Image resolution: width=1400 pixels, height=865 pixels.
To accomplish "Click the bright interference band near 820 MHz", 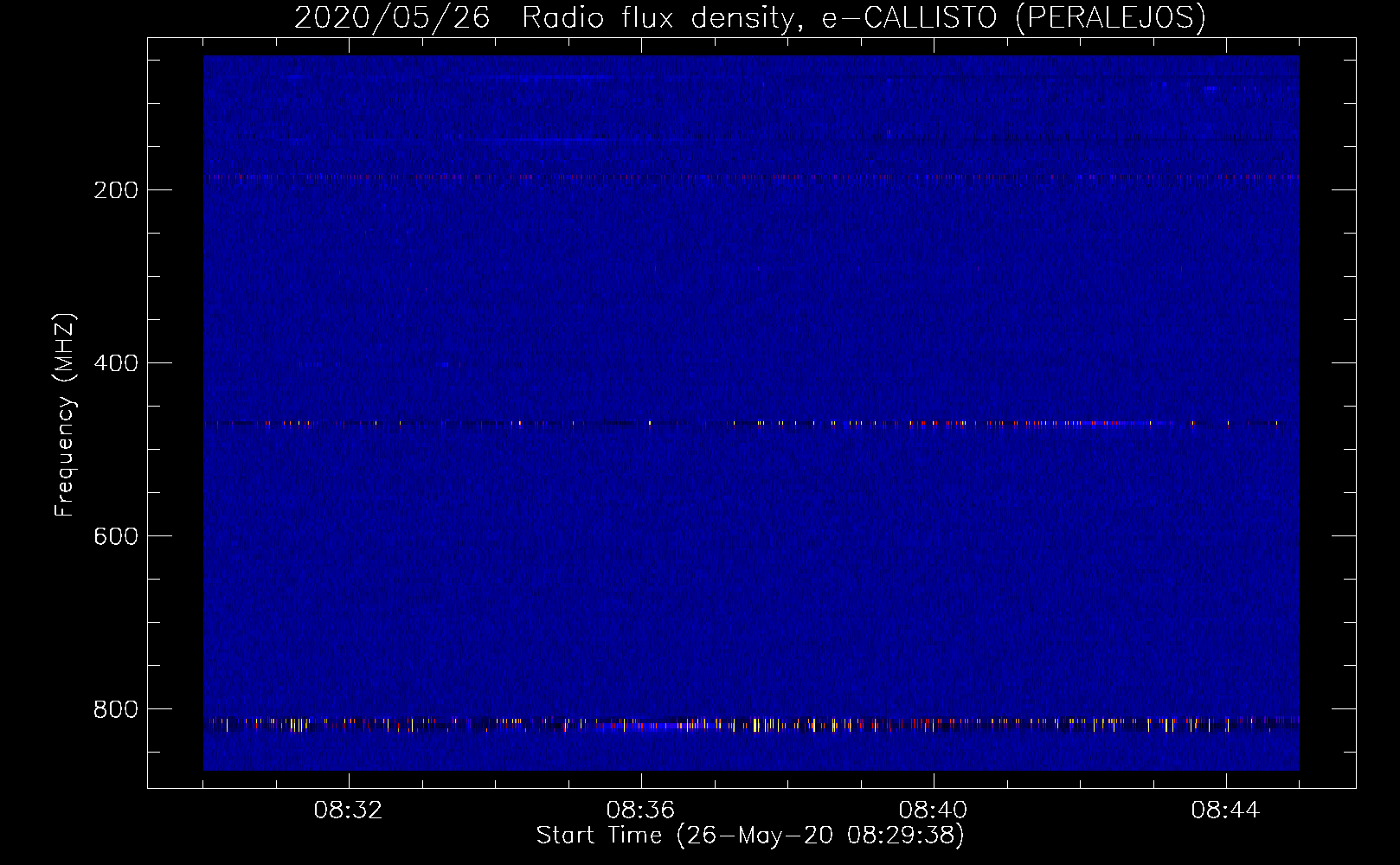I will point(751,724).
